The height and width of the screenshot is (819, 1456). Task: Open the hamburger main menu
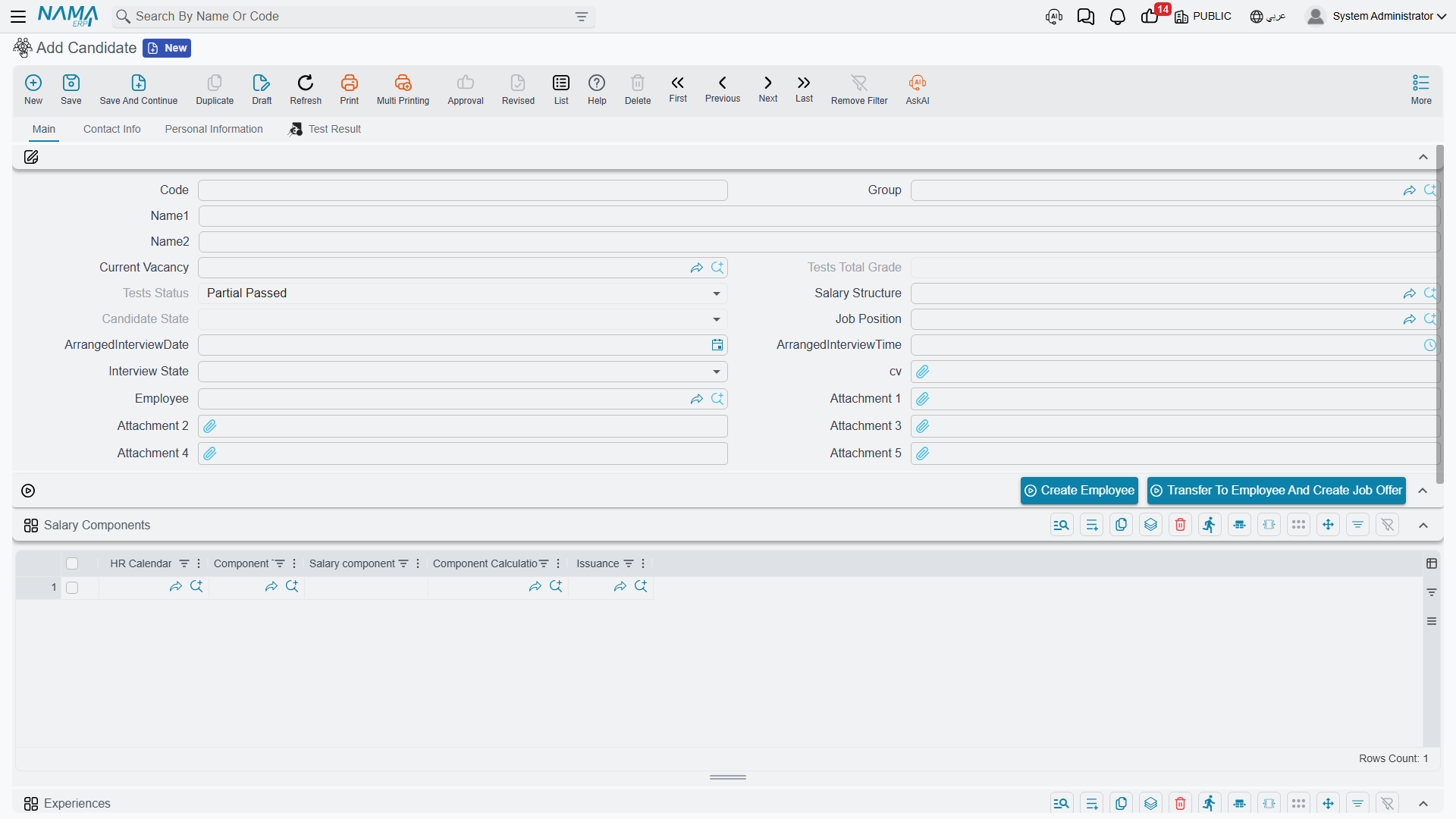(x=18, y=16)
